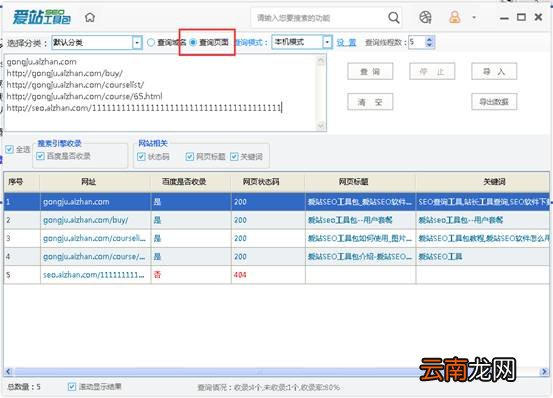Toggle the 状态码 checkbox
The height and width of the screenshot is (398, 553).
(141, 157)
